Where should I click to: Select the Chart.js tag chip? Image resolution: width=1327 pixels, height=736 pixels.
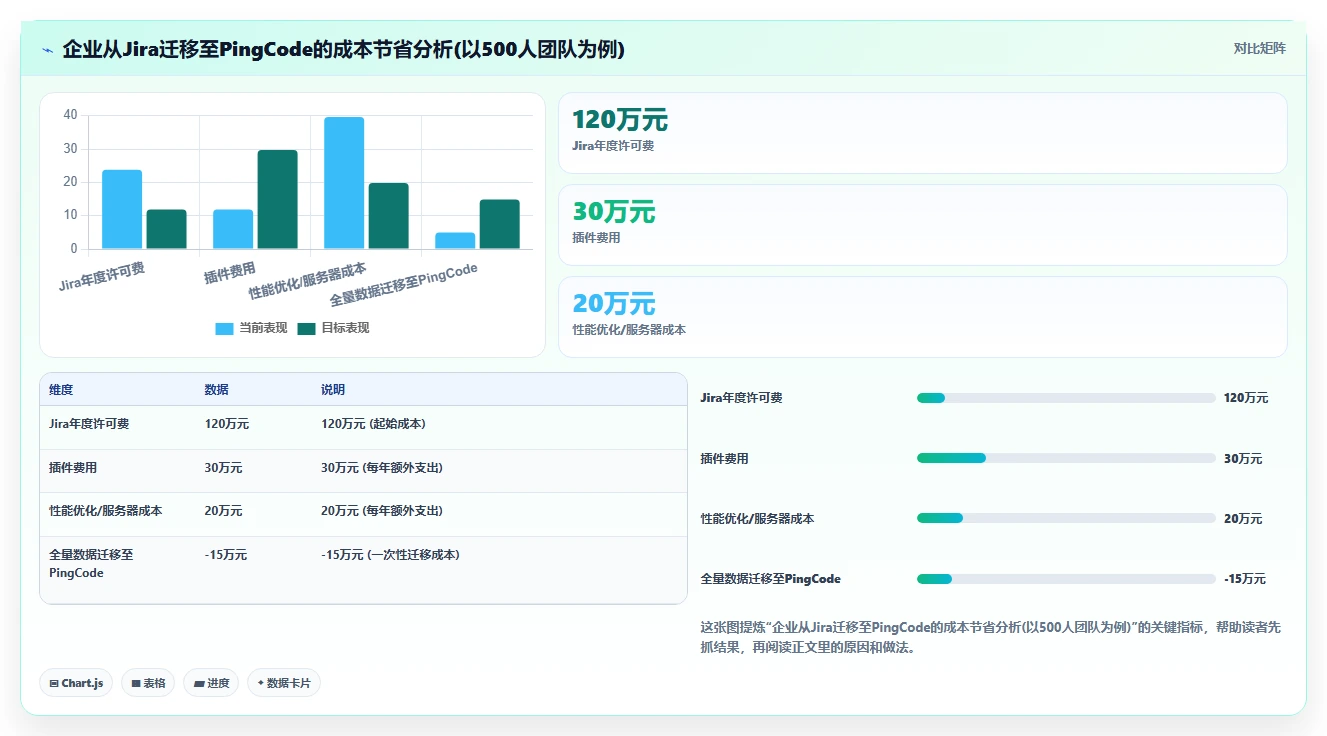pyautogui.click(x=77, y=683)
